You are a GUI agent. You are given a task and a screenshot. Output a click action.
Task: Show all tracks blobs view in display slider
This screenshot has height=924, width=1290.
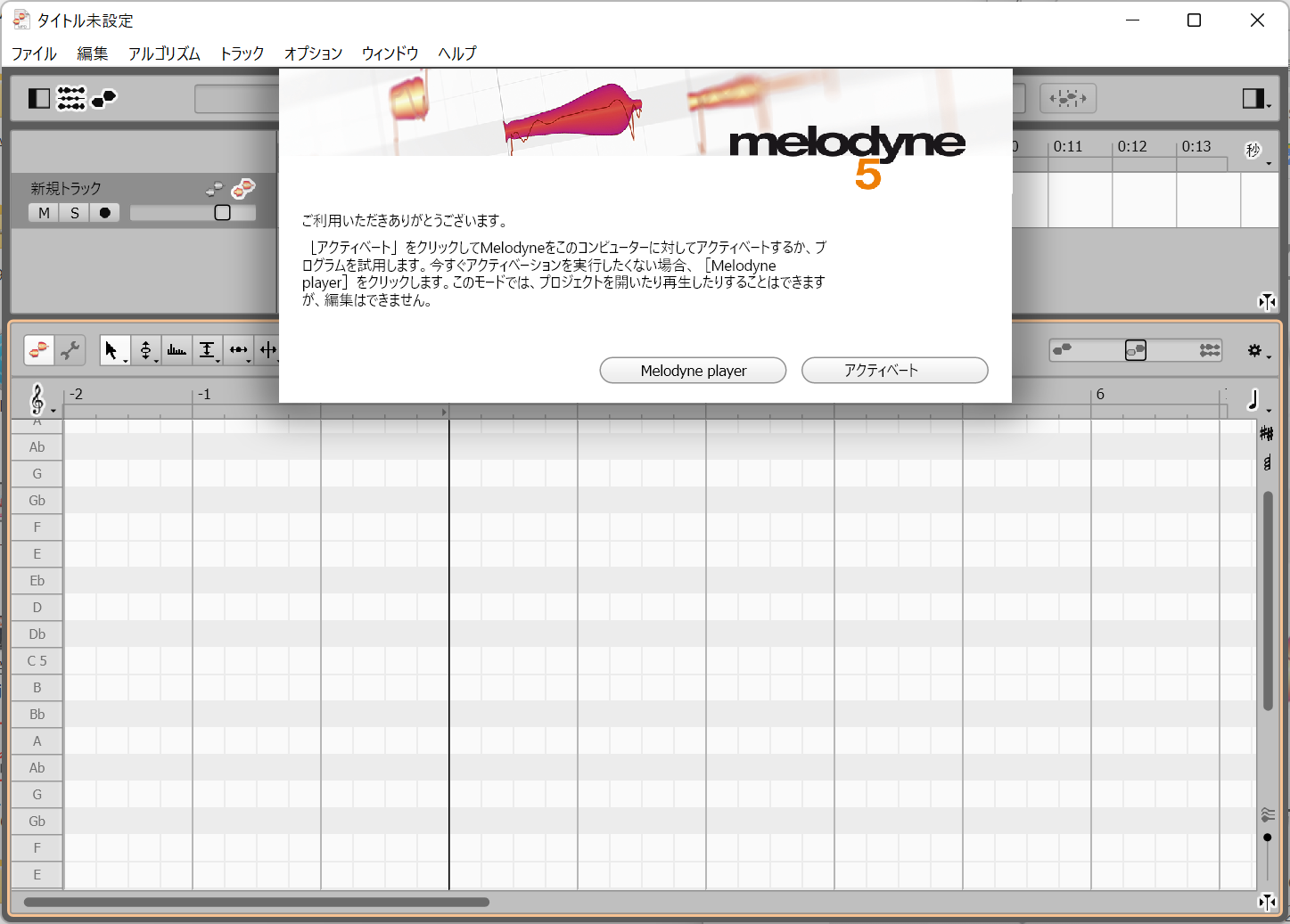coord(1210,350)
